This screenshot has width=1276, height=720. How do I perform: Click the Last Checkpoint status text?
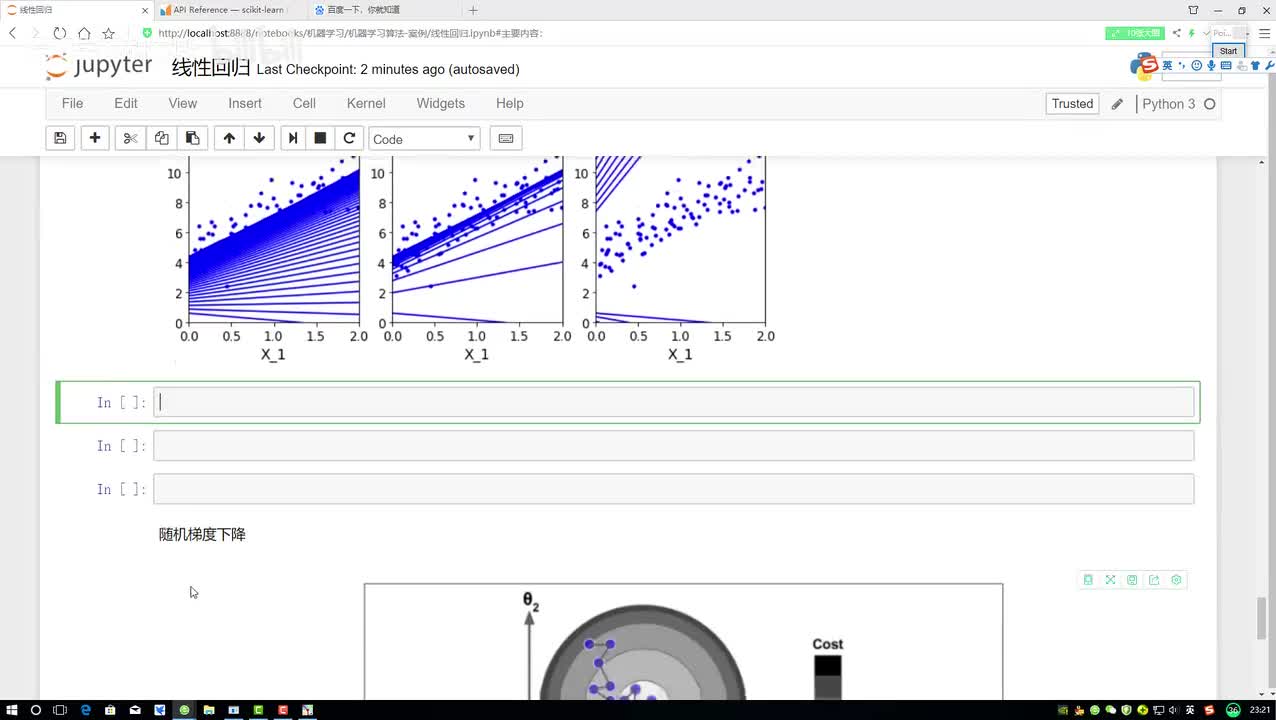click(388, 69)
